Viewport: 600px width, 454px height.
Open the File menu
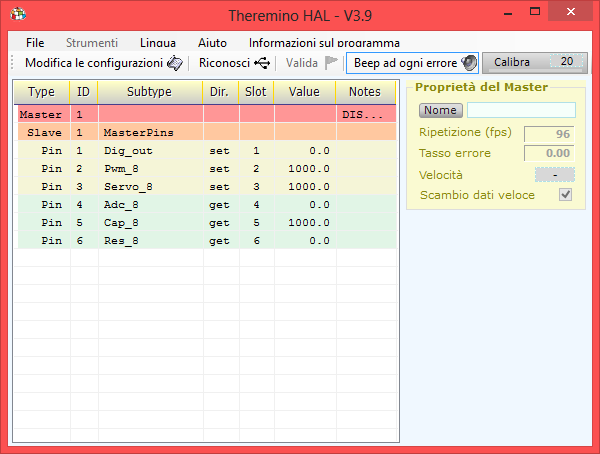coord(35,42)
